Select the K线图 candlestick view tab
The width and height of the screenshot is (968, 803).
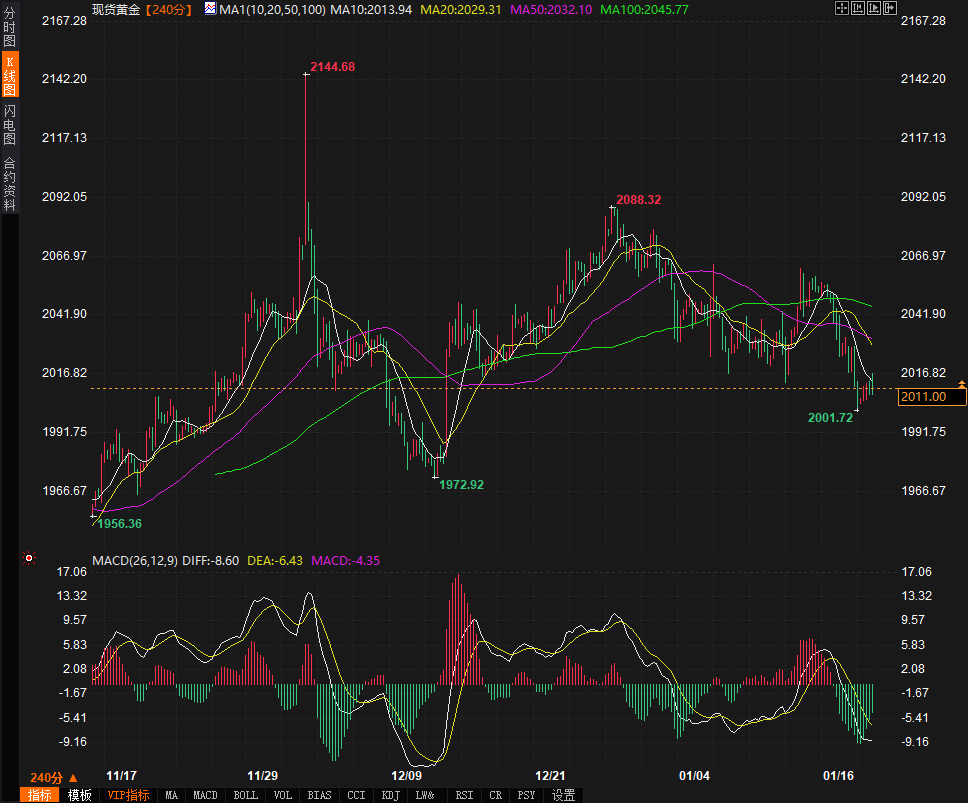click(x=9, y=76)
